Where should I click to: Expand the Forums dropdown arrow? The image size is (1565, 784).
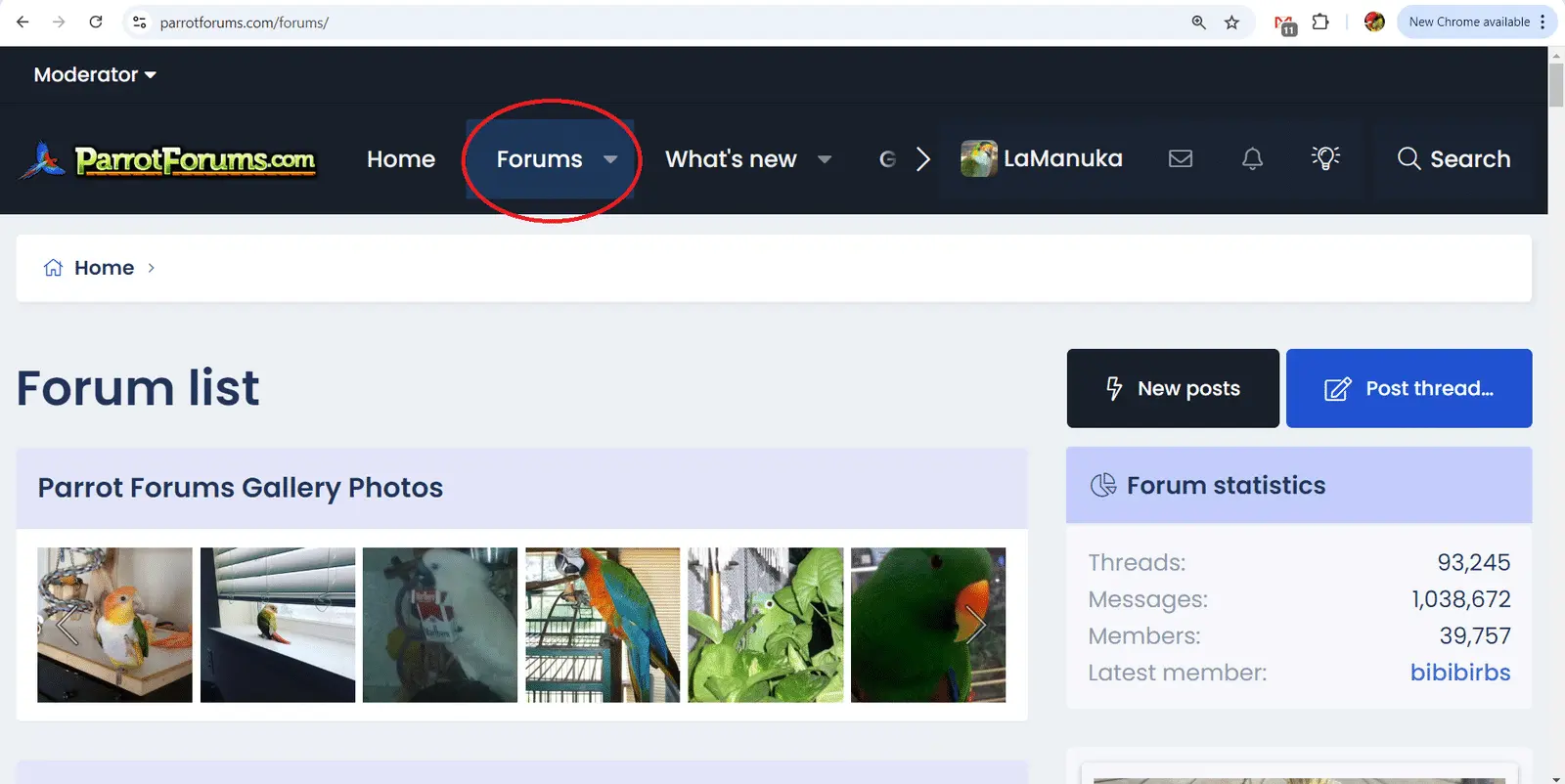tap(610, 159)
